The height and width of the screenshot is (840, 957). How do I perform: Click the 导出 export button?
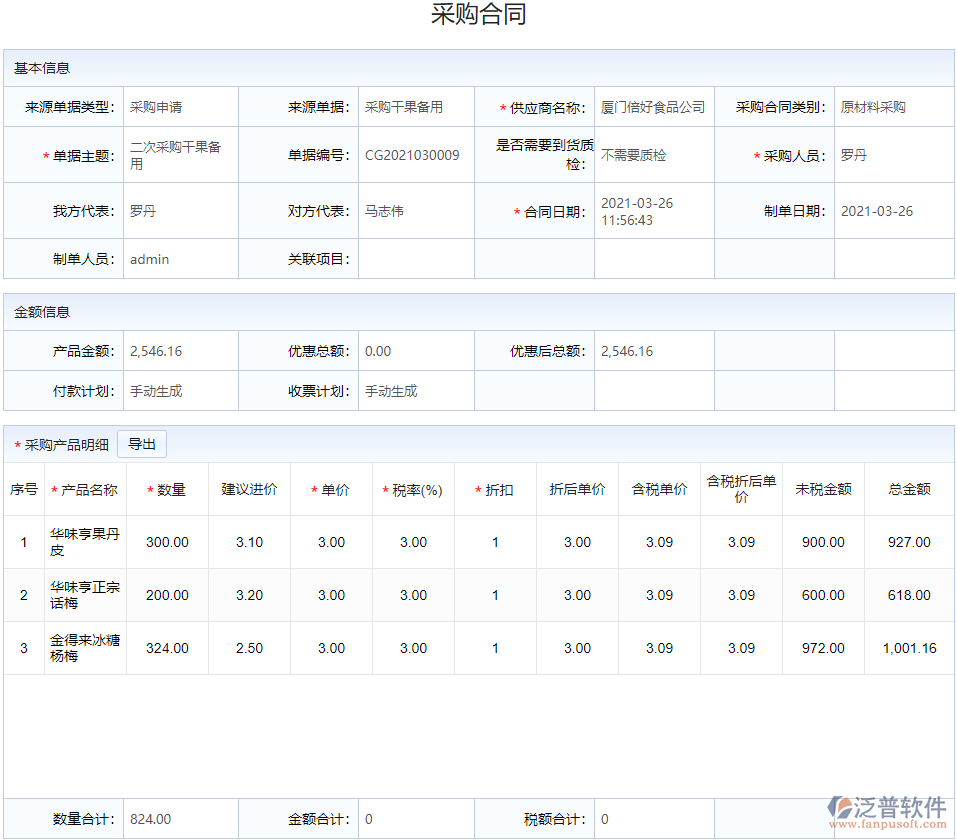pyautogui.click(x=142, y=443)
